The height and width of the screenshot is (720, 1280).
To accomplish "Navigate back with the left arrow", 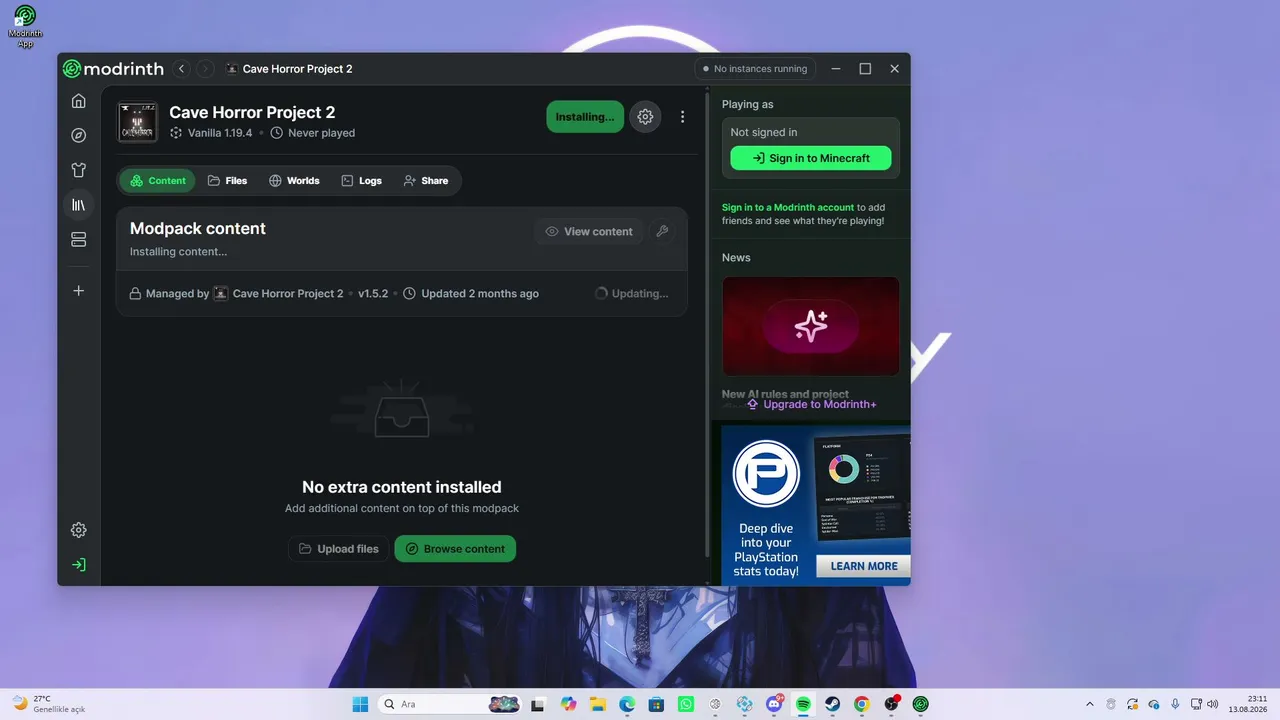I will (x=181, y=69).
